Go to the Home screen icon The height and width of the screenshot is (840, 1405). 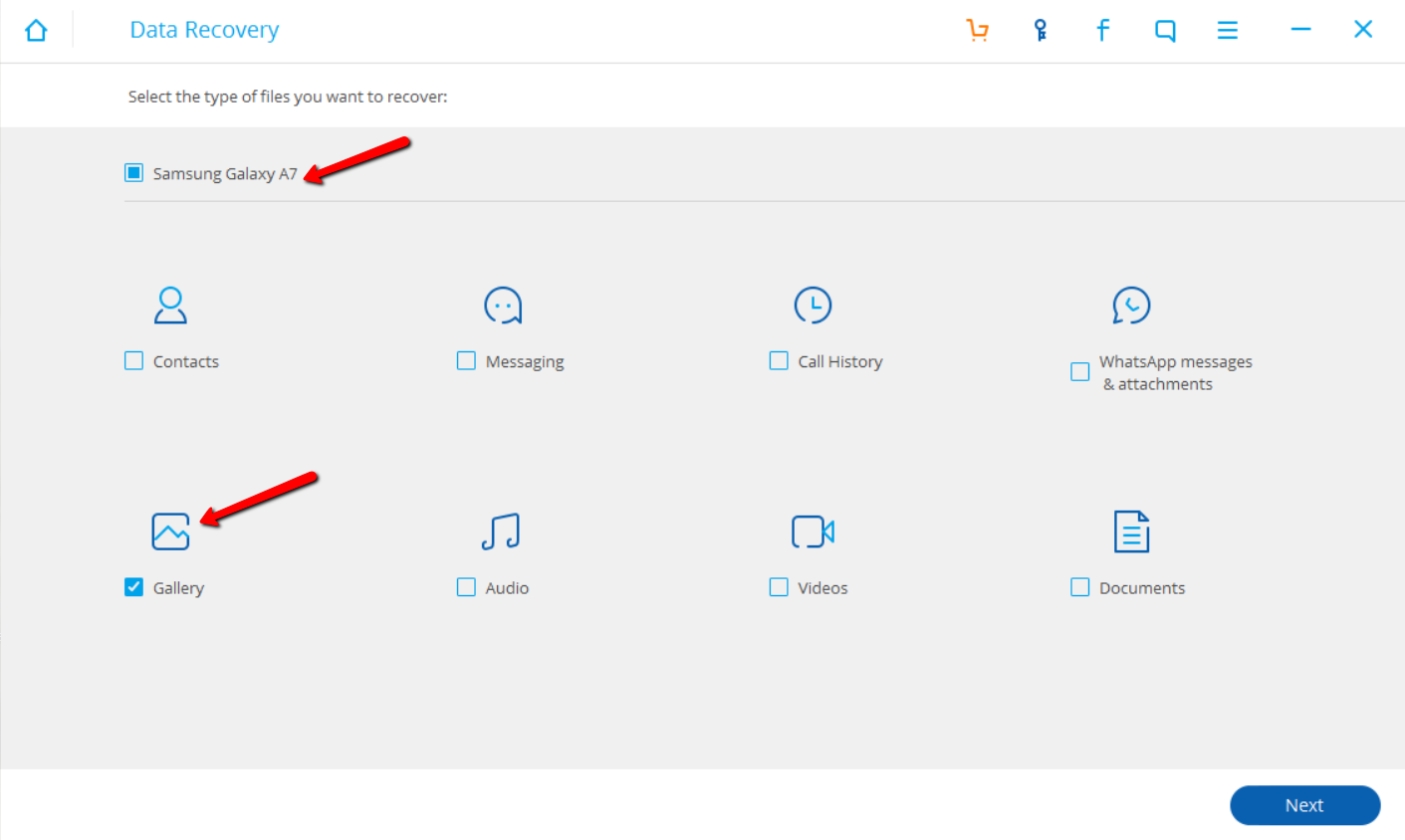coord(36,30)
